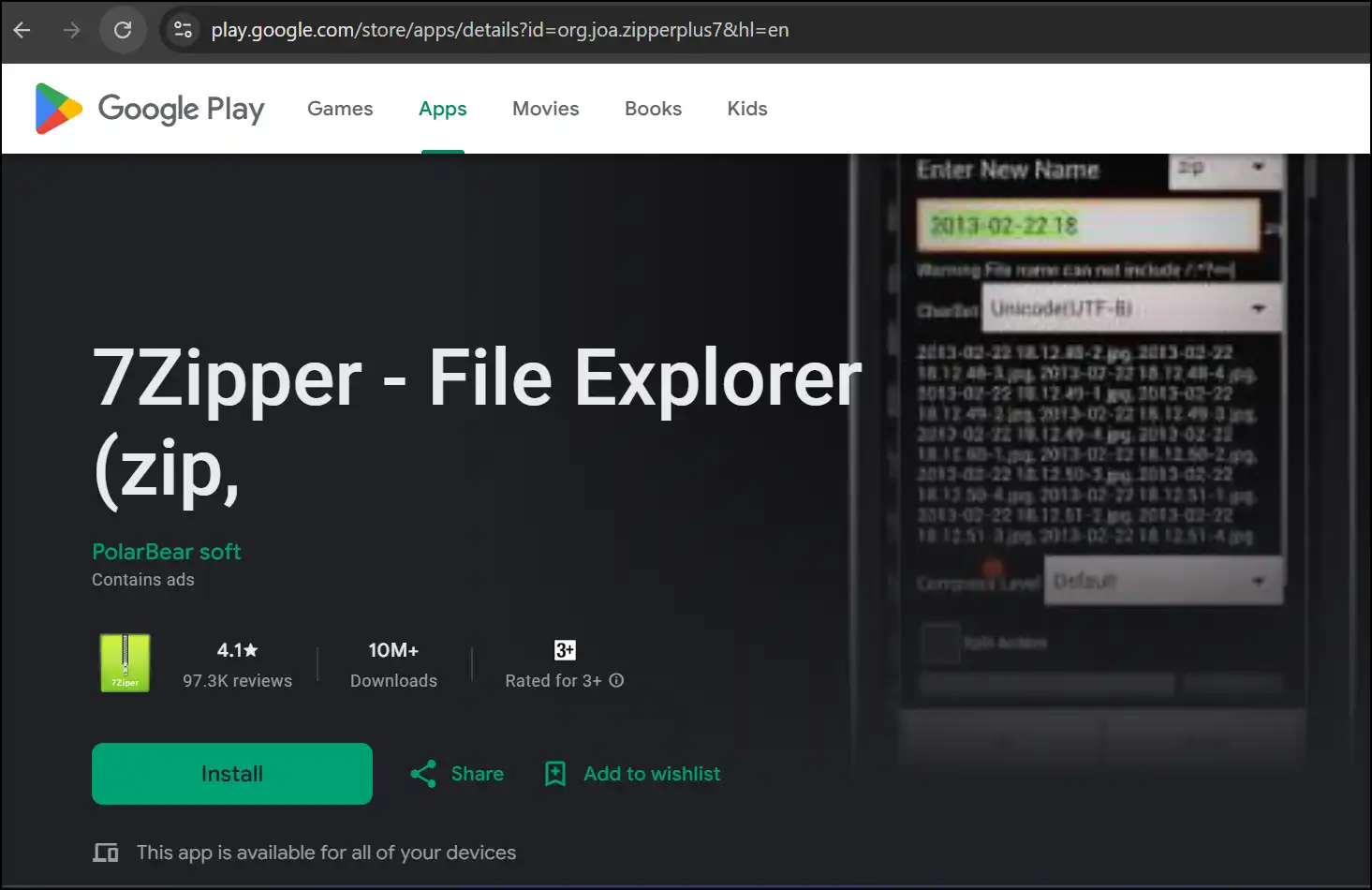Click the 7Zipper app icon

[x=125, y=663]
